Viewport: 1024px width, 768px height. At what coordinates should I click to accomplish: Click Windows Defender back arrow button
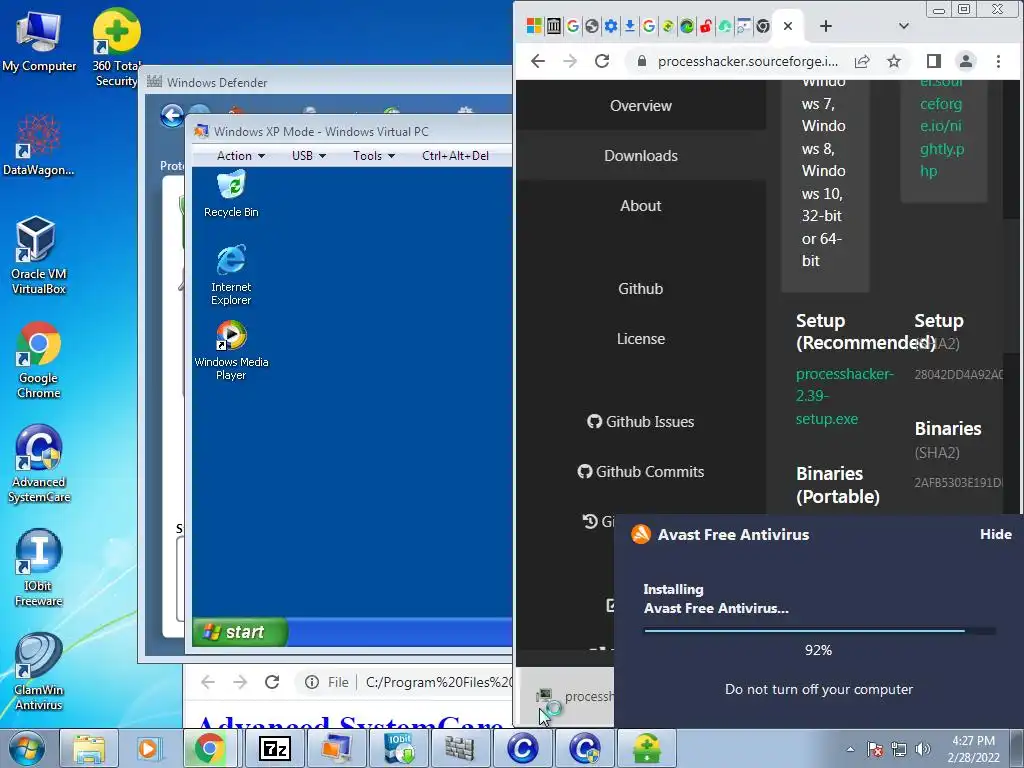(x=172, y=116)
